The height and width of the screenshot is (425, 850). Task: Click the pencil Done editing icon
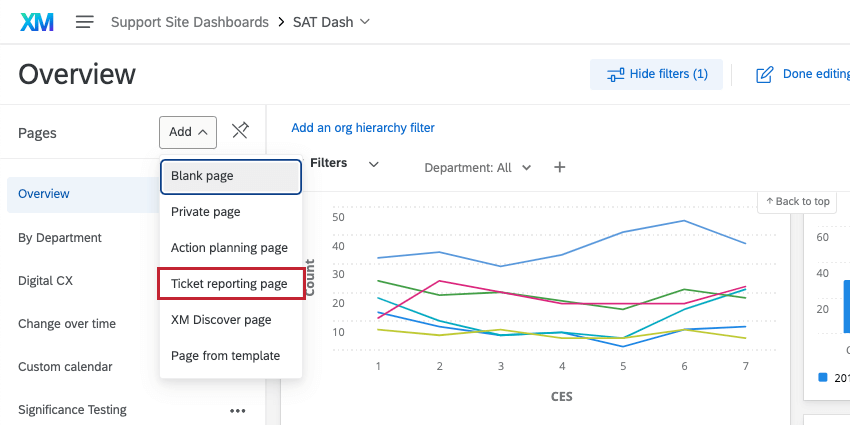point(765,75)
